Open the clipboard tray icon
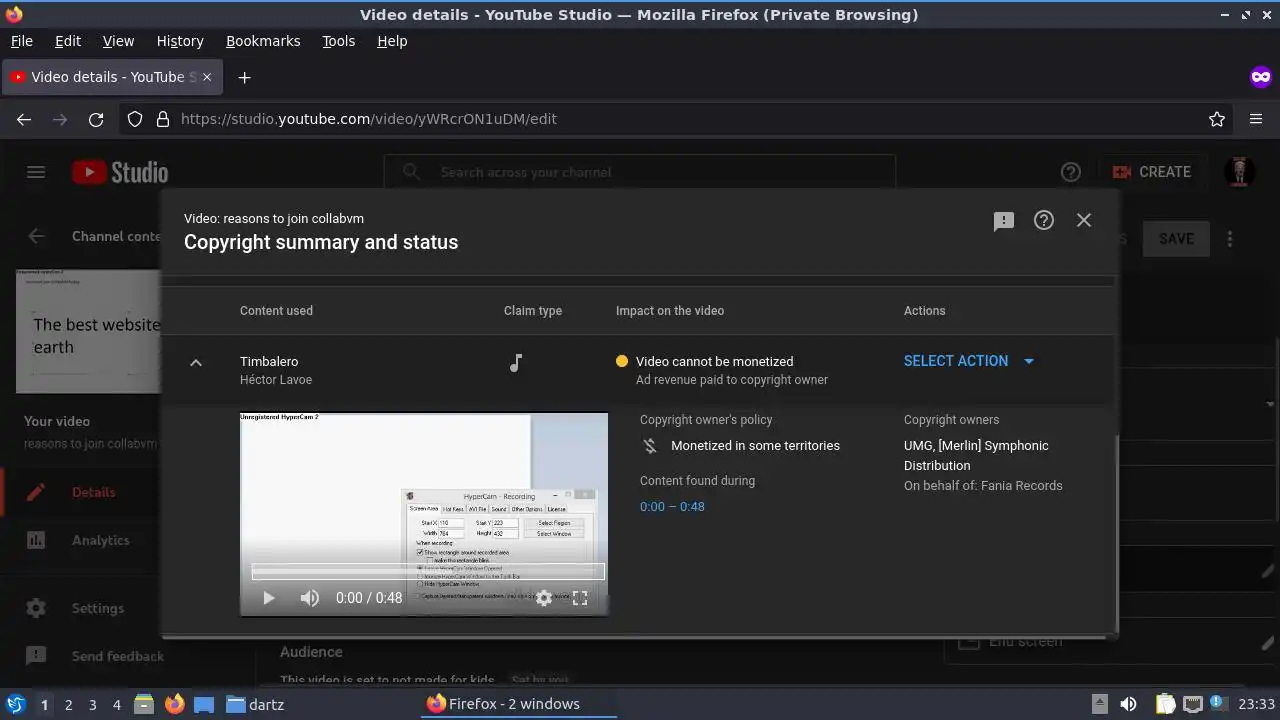Image resolution: width=1280 pixels, height=720 pixels. [1165, 704]
